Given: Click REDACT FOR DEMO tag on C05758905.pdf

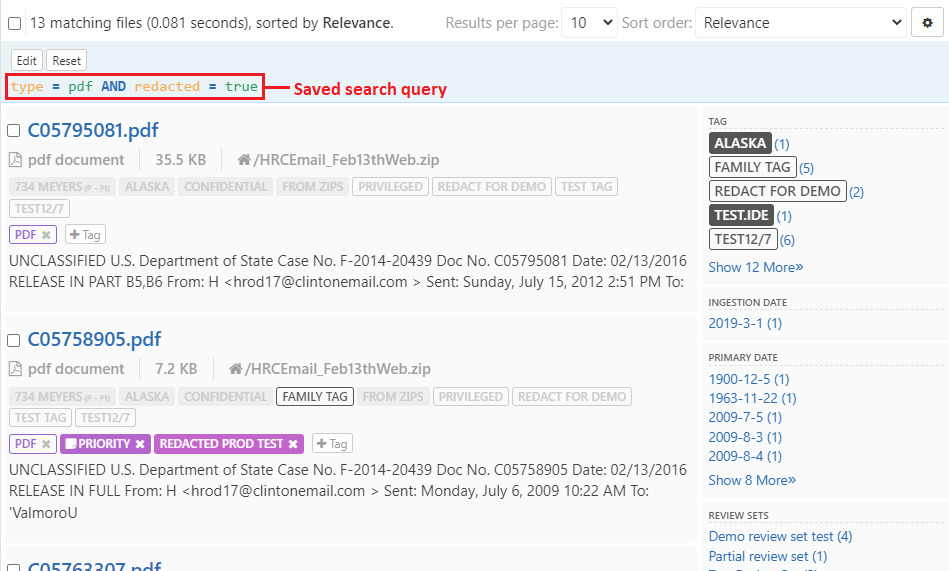Looking at the screenshot, I should click(572, 397).
